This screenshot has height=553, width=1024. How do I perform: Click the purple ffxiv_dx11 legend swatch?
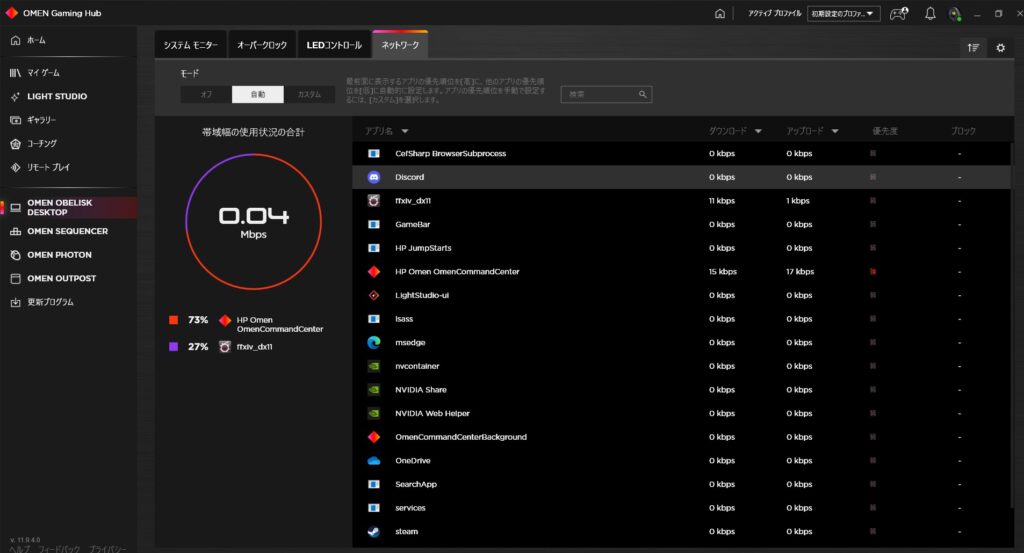coord(173,346)
